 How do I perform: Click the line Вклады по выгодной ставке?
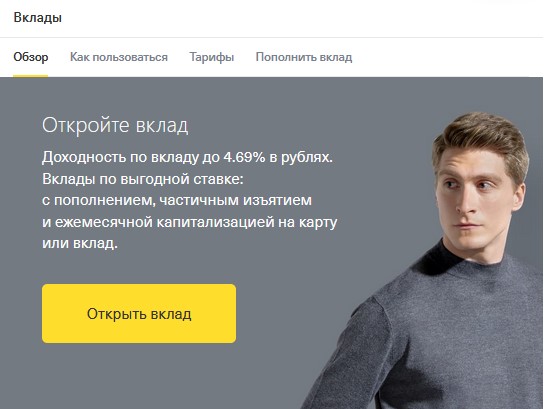143,179
